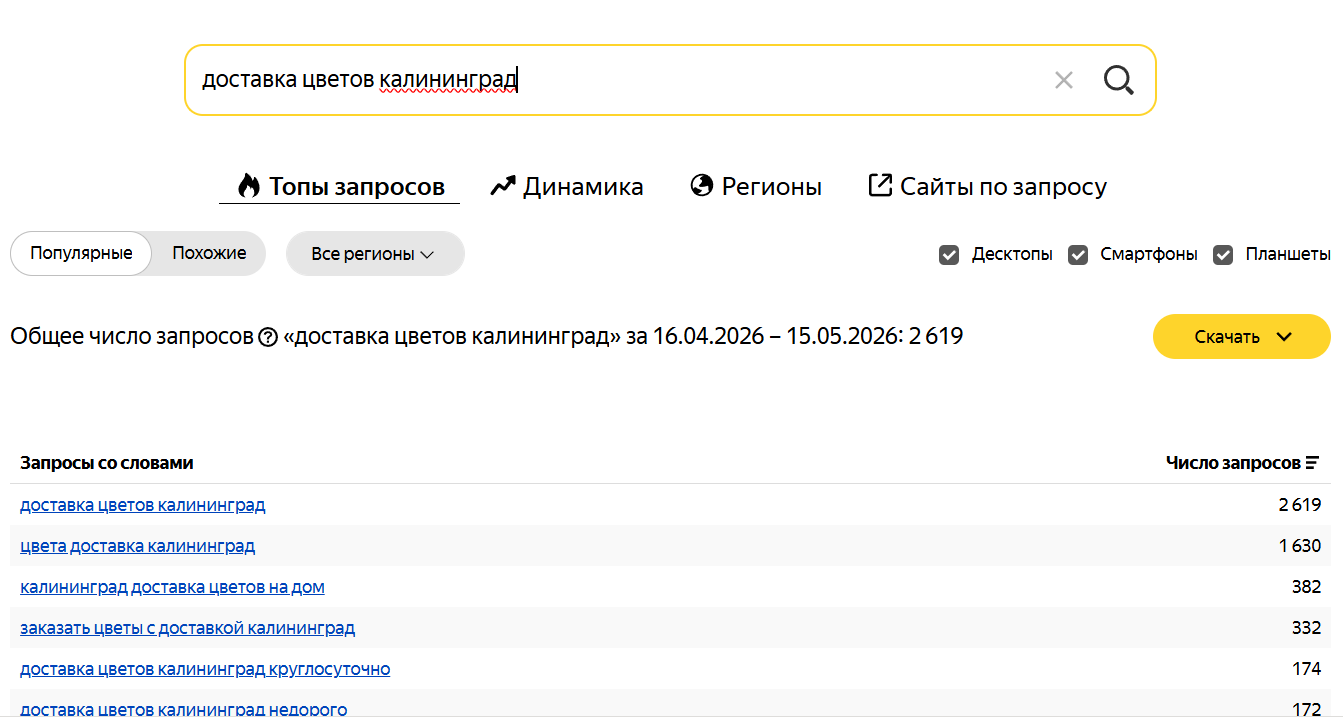Screen dimensions: 1343x721
Task: Open the Сайты по запросу tab
Action: (988, 186)
